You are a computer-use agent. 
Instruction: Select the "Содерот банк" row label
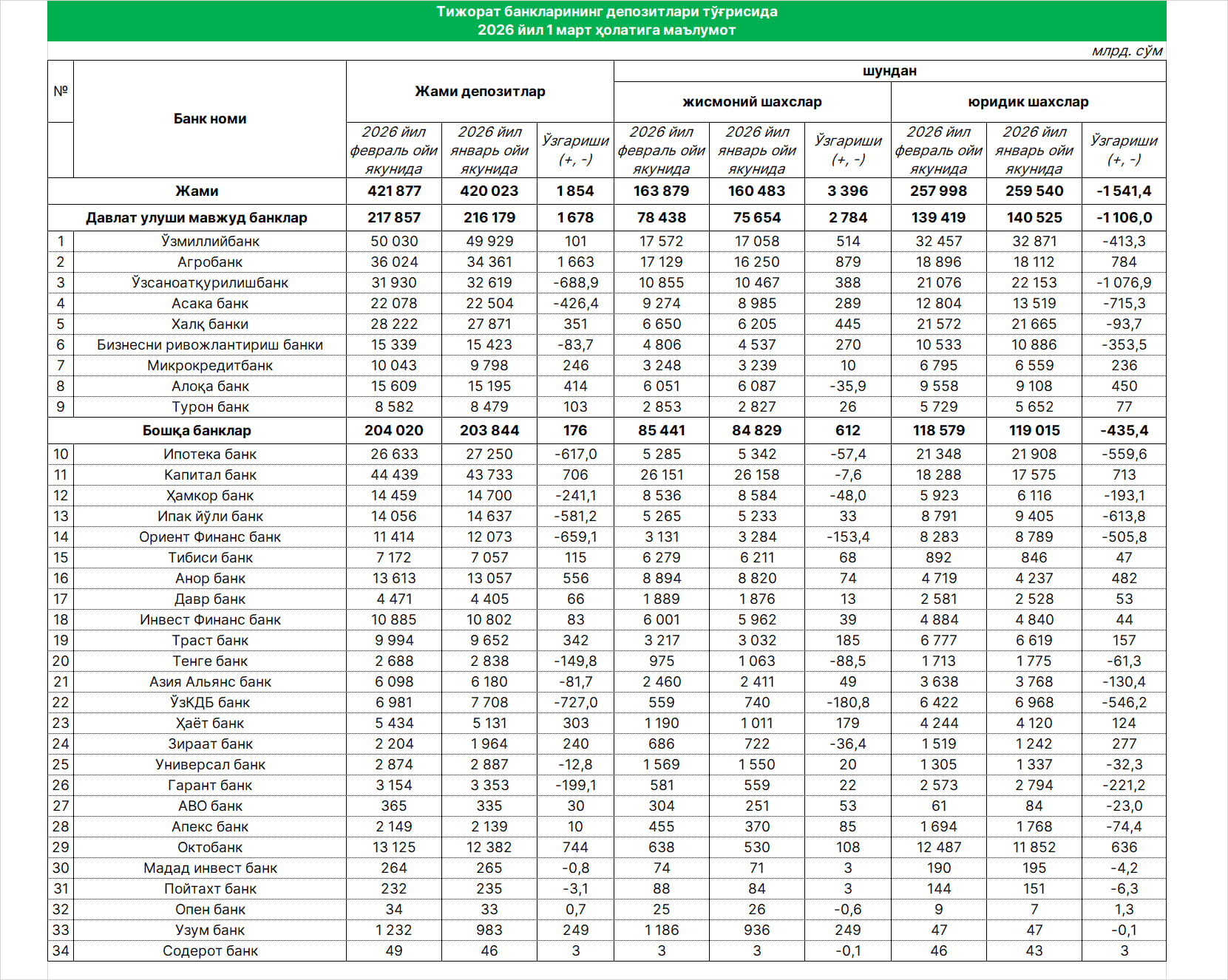tap(210, 951)
